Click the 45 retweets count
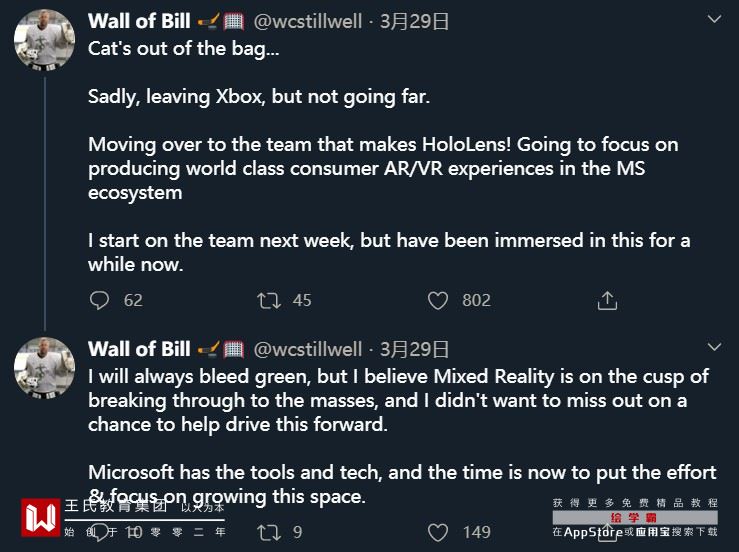 pyautogui.click(x=302, y=300)
